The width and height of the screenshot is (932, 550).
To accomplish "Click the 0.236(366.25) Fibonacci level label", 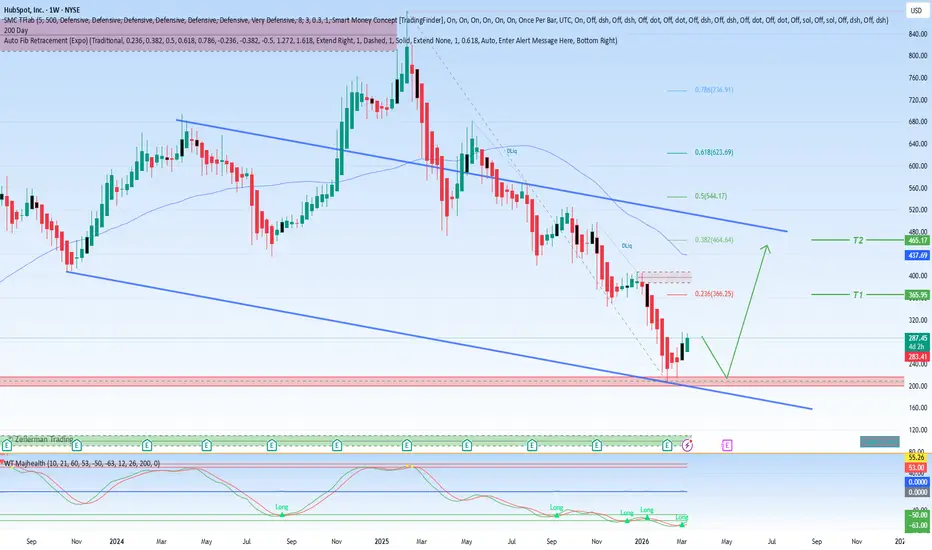I will point(714,294).
